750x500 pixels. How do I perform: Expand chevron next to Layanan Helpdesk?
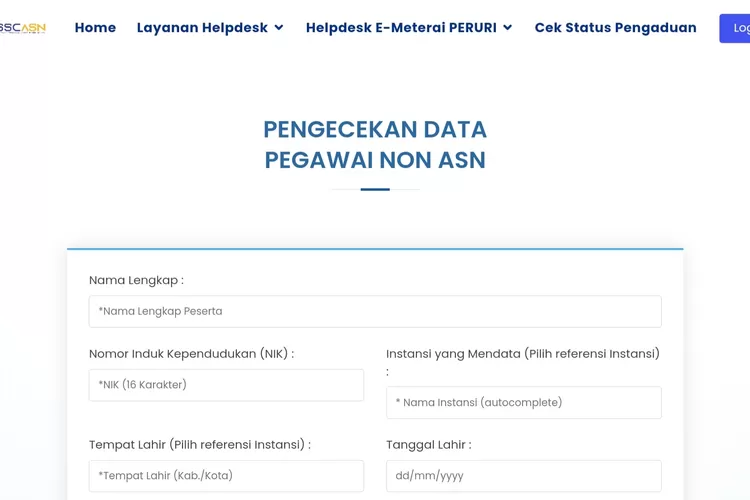point(279,28)
